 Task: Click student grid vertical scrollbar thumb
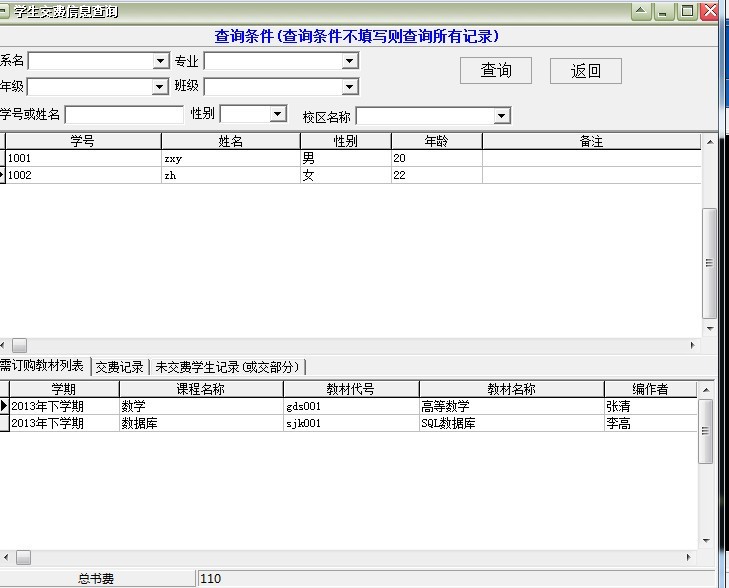click(709, 263)
